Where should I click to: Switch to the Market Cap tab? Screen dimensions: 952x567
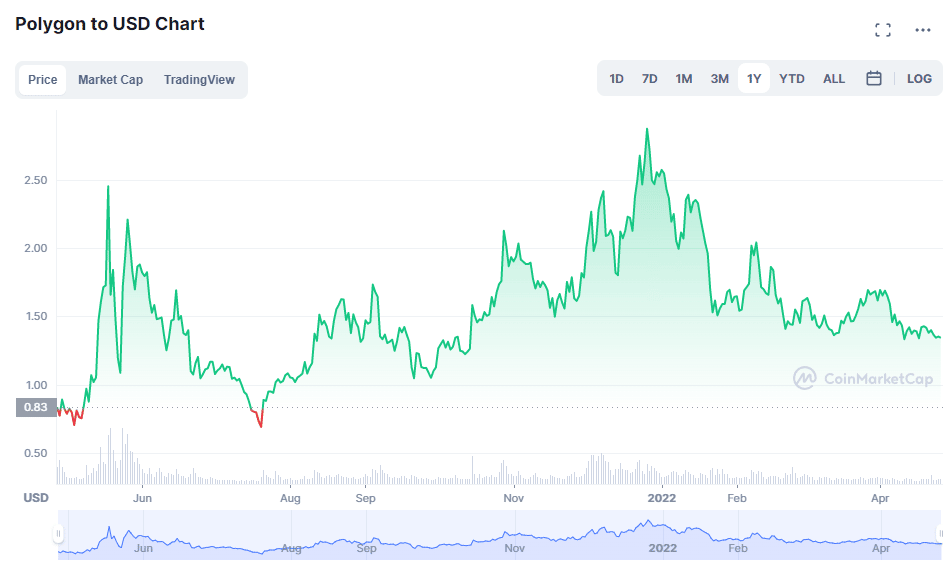click(x=110, y=80)
